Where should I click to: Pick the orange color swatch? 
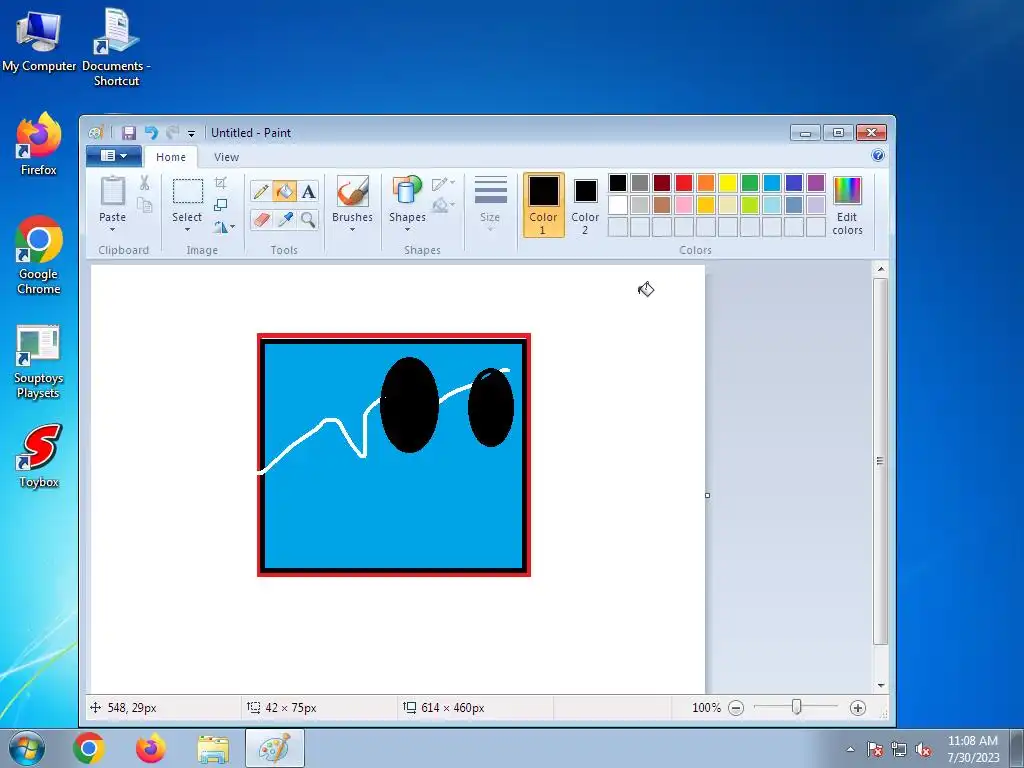[x=706, y=183]
